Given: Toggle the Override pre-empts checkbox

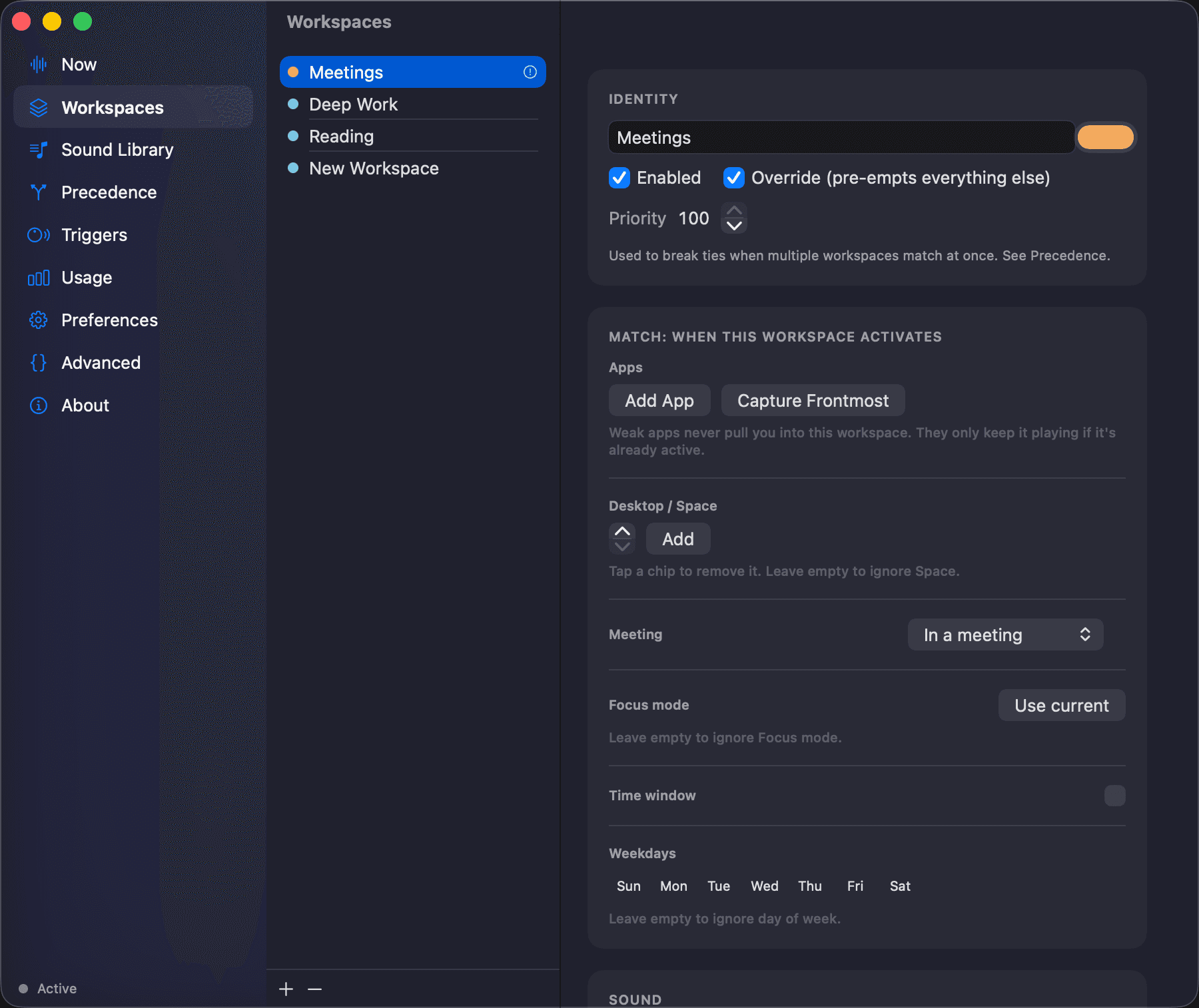Looking at the screenshot, I should coord(734,178).
